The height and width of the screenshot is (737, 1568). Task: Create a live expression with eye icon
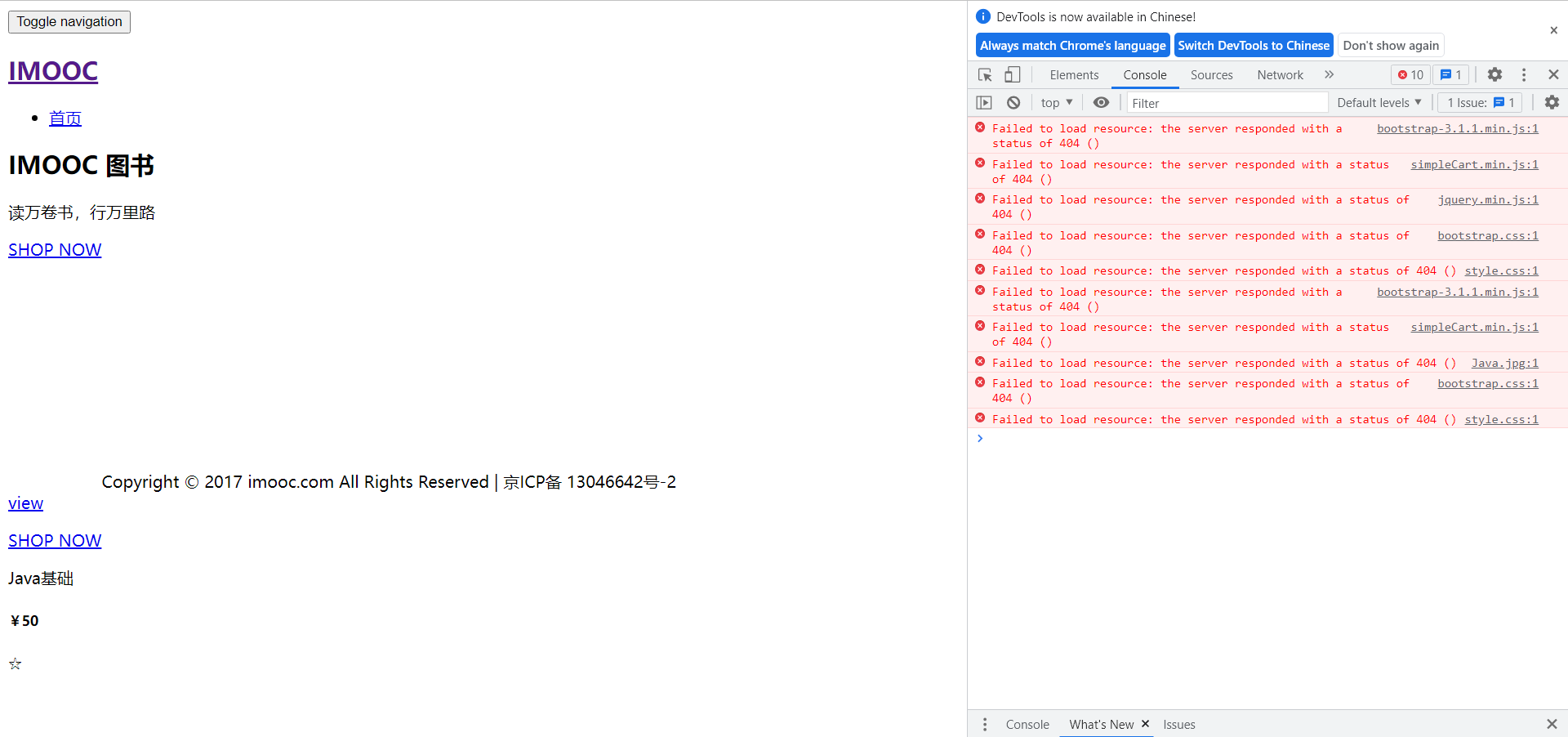pos(1101,103)
